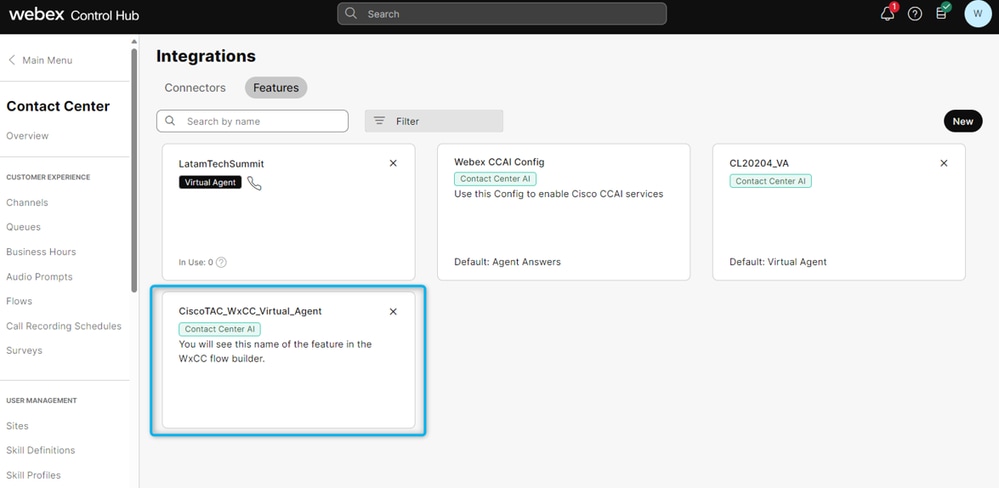Go back using the Main Menu chevron
Viewport: 999px width, 488px height.
tap(11, 60)
